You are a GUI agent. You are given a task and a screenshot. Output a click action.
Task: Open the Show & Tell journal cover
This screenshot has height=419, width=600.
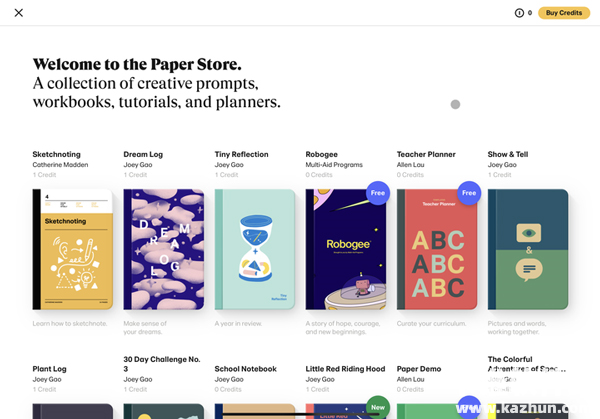[527, 249]
